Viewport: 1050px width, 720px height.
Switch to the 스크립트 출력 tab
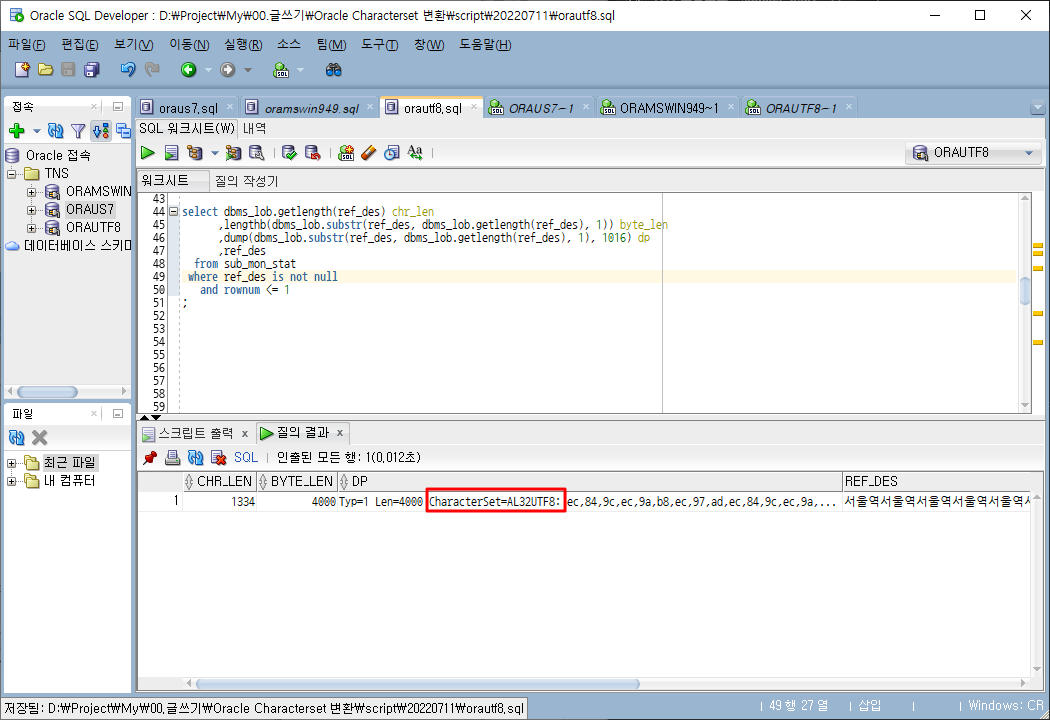click(196, 433)
